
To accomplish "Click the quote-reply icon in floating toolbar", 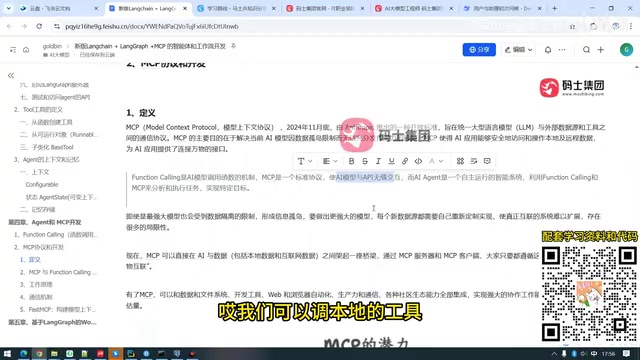I will [473, 161].
